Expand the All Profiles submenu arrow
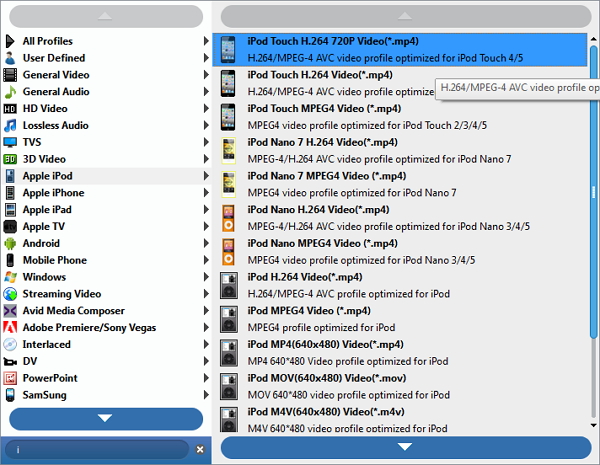 pos(206,41)
